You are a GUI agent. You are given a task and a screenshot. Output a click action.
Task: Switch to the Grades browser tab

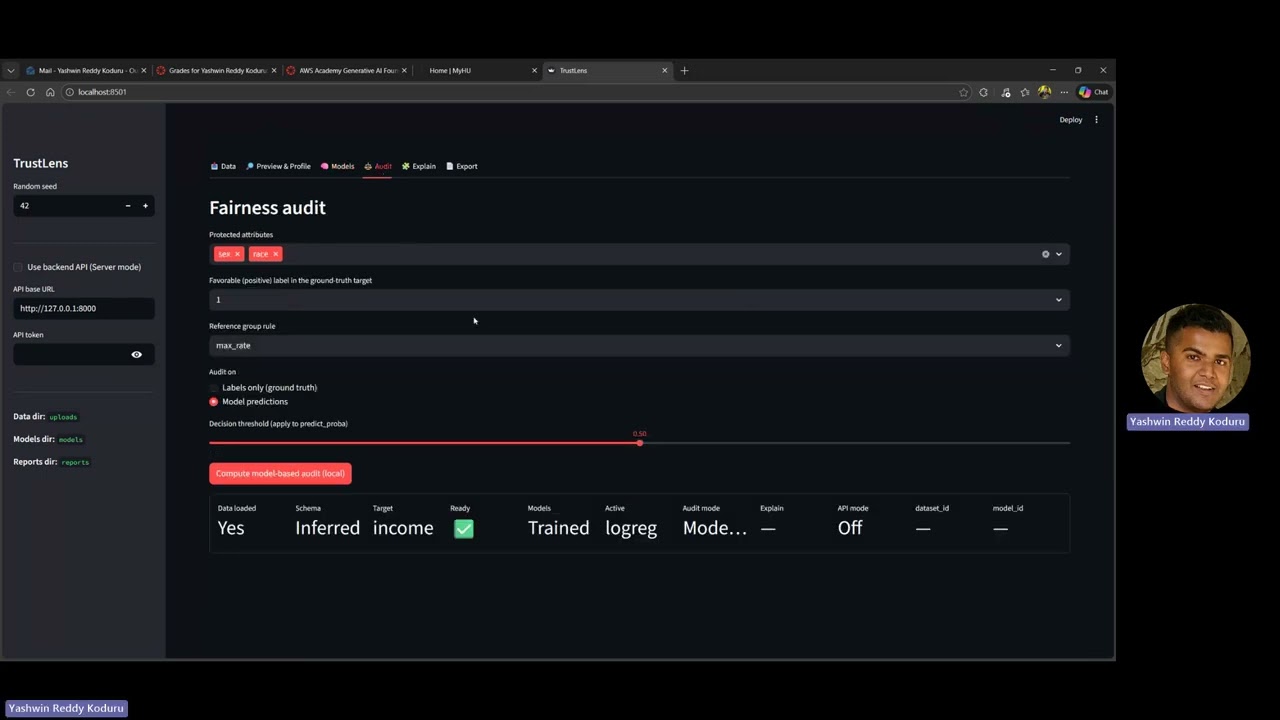[216, 70]
